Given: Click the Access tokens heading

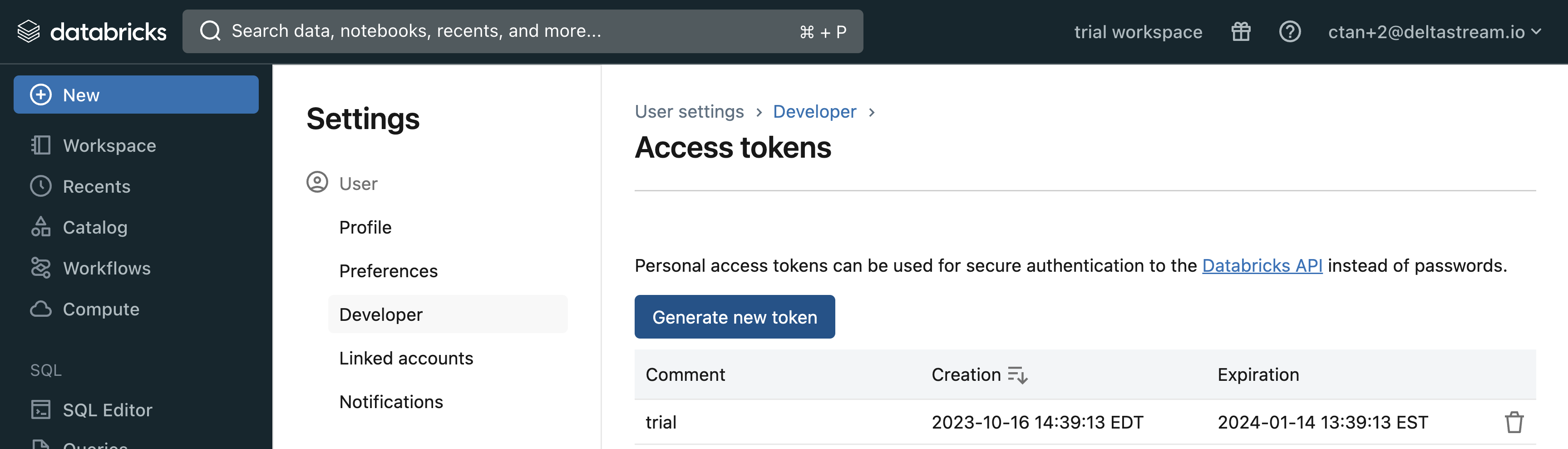Looking at the screenshot, I should [733, 148].
